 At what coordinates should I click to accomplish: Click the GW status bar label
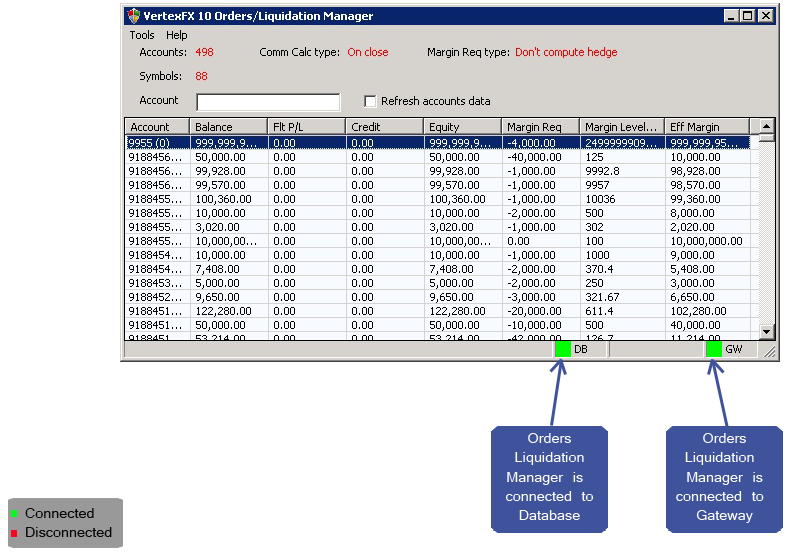(734, 349)
